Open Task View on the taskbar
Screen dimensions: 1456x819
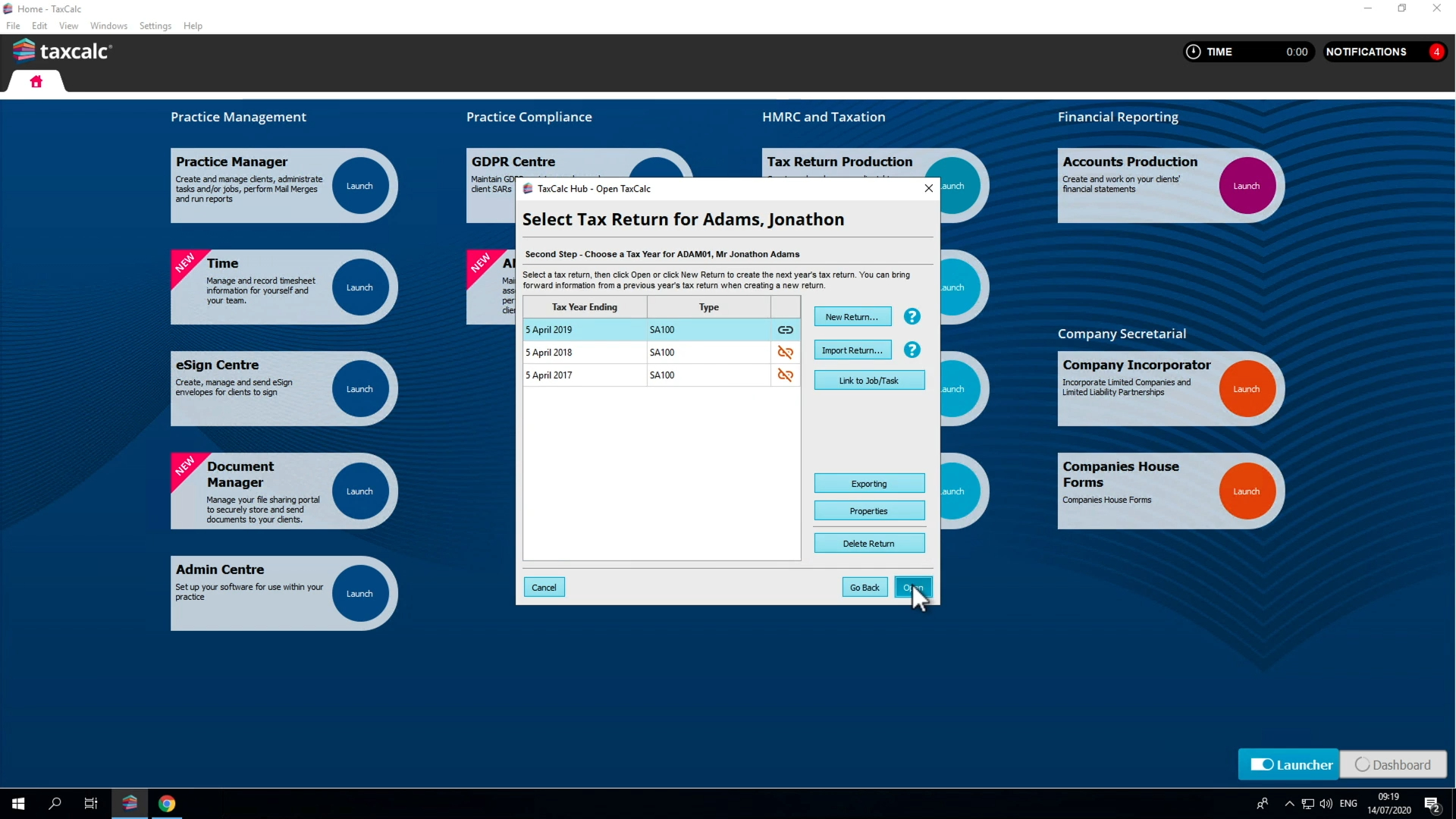pyautogui.click(x=91, y=804)
